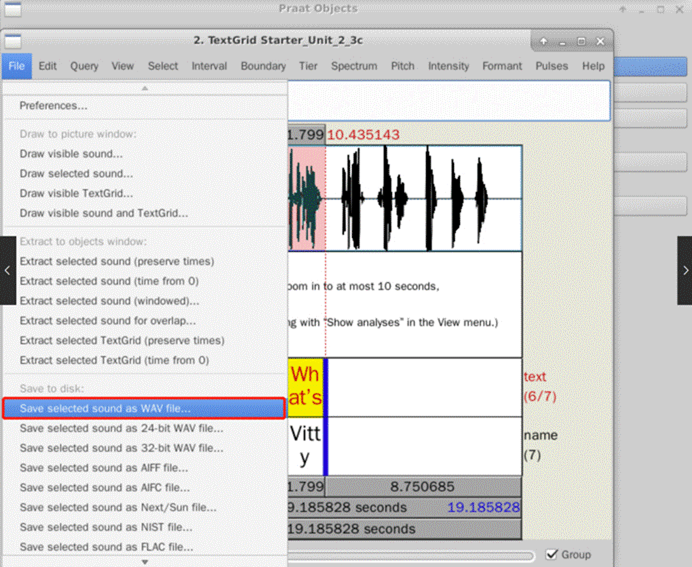The height and width of the screenshot is (567, 692).
Task: Click the shade-up arrow of TextGrid window
Action: [x=544, y=41]
